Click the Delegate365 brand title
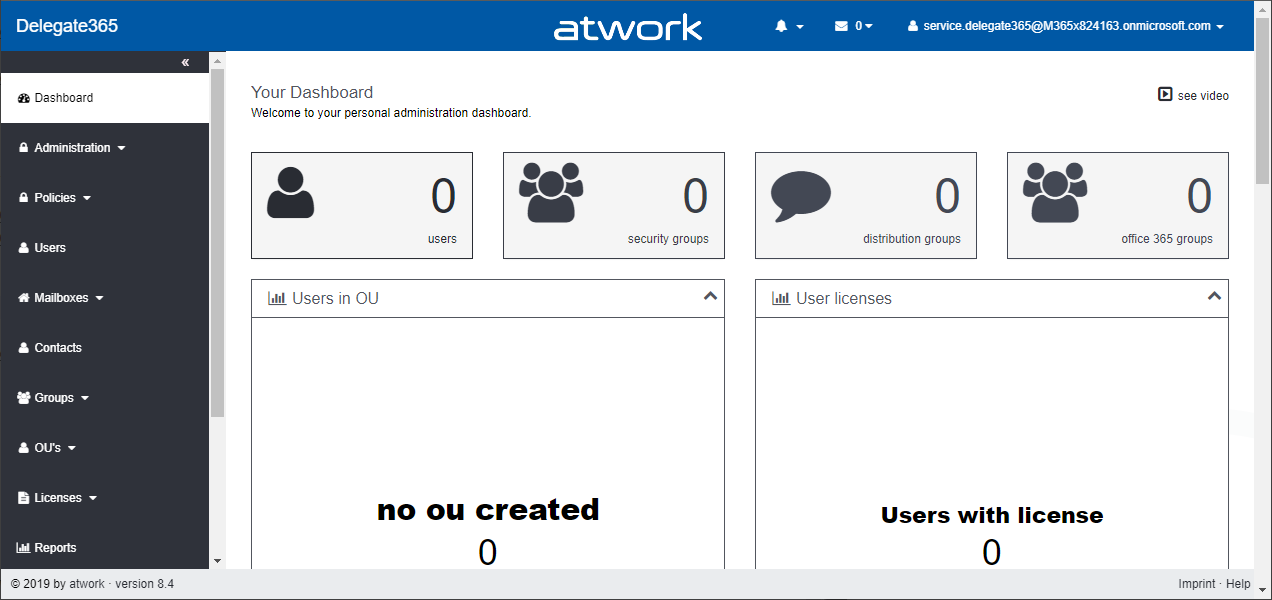 (67, 26)
